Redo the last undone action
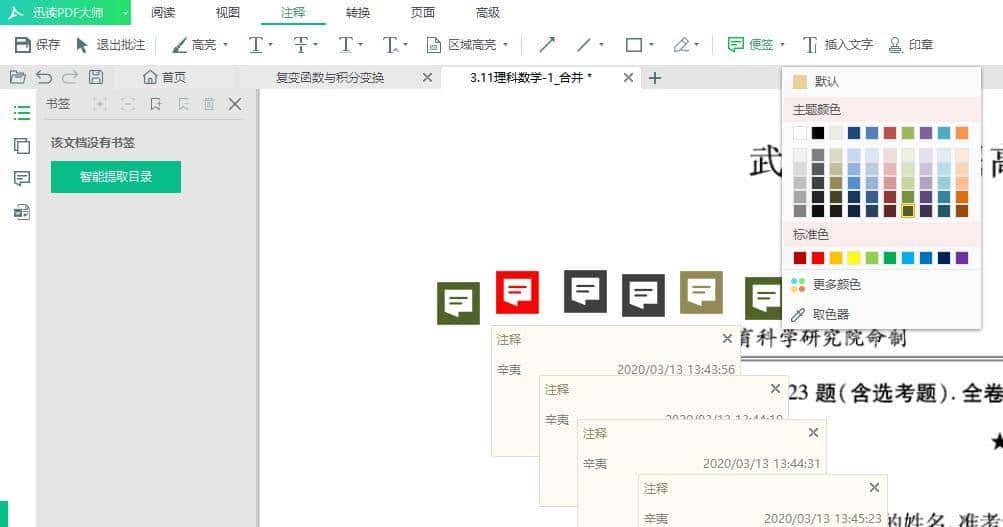 click(x=70, y=77)
